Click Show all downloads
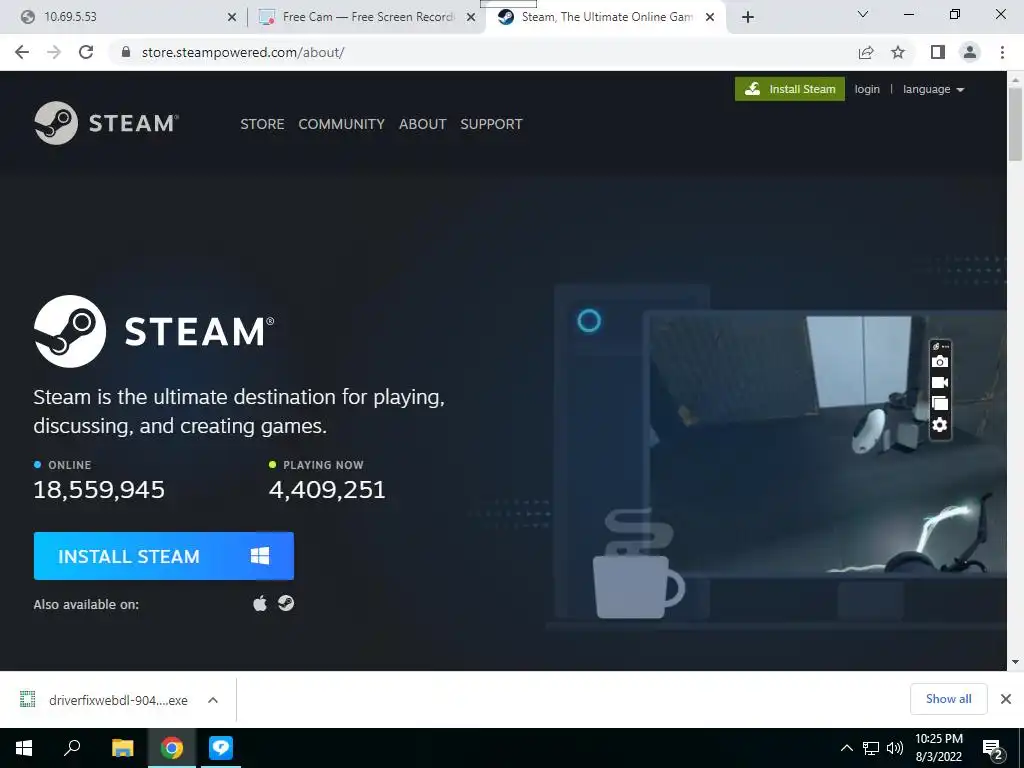Image resolution: width=1024 pixels, height=768 pixels. (948, 699)
